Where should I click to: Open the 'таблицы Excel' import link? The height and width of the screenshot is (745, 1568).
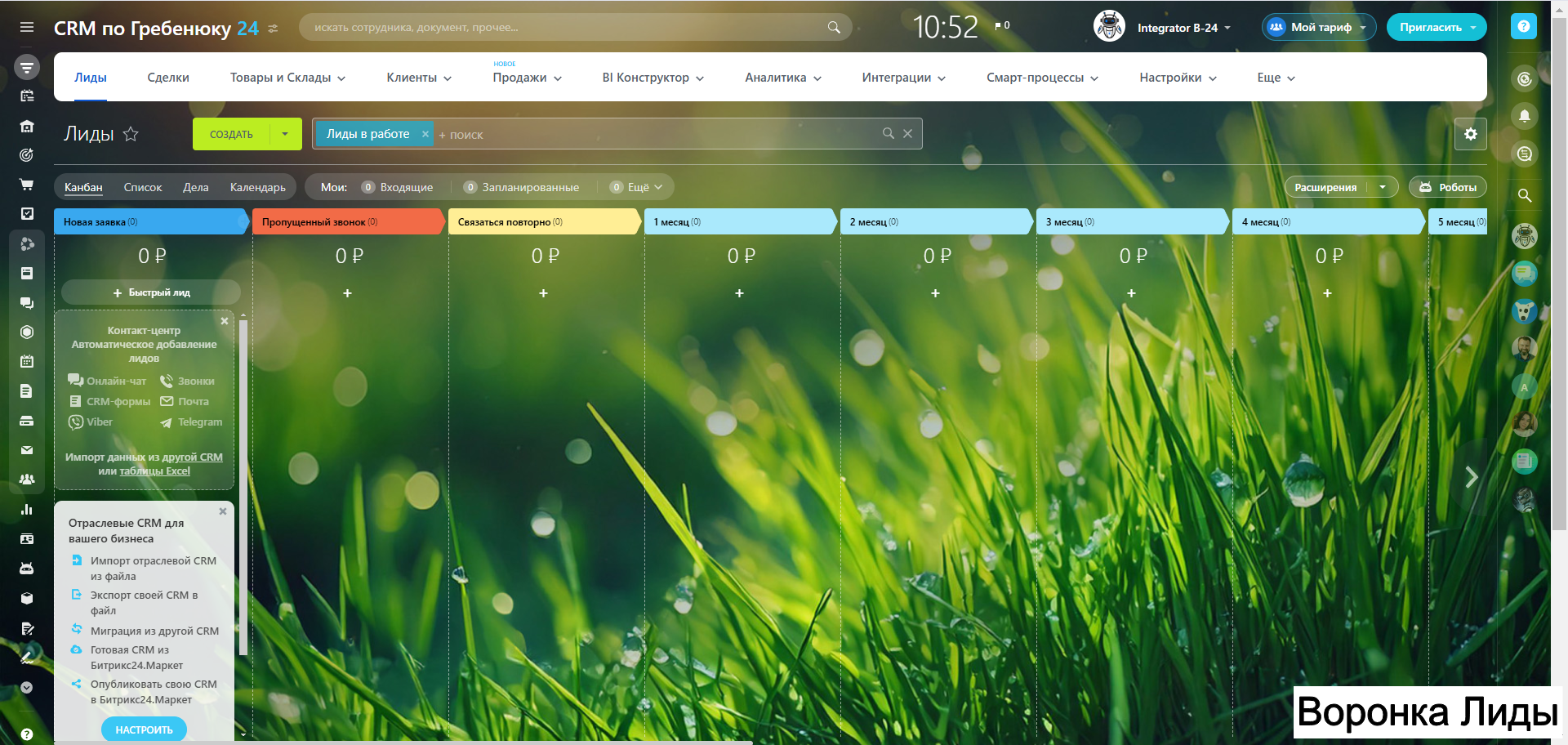click(x=155, y=471)
